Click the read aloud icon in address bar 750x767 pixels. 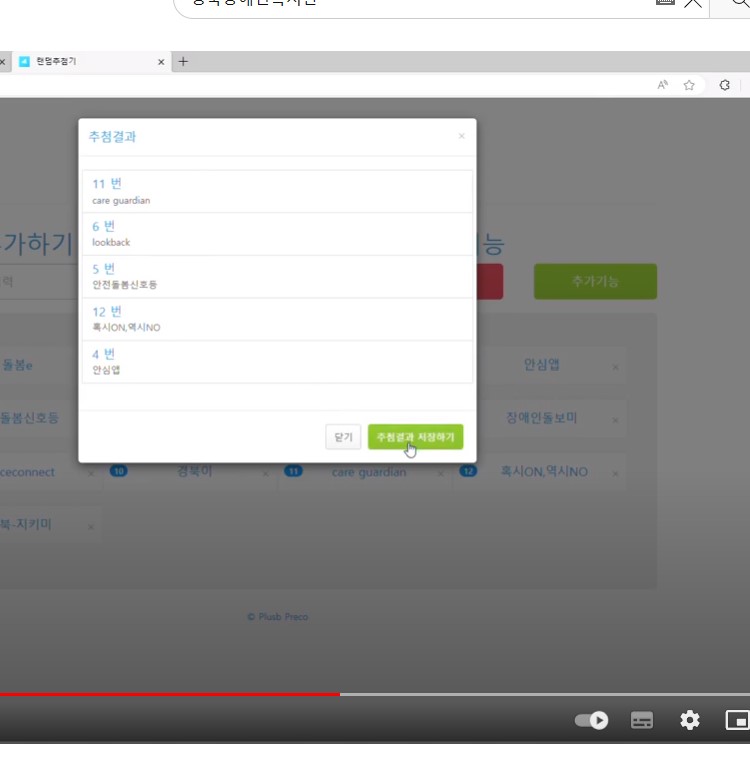(662, 85)
